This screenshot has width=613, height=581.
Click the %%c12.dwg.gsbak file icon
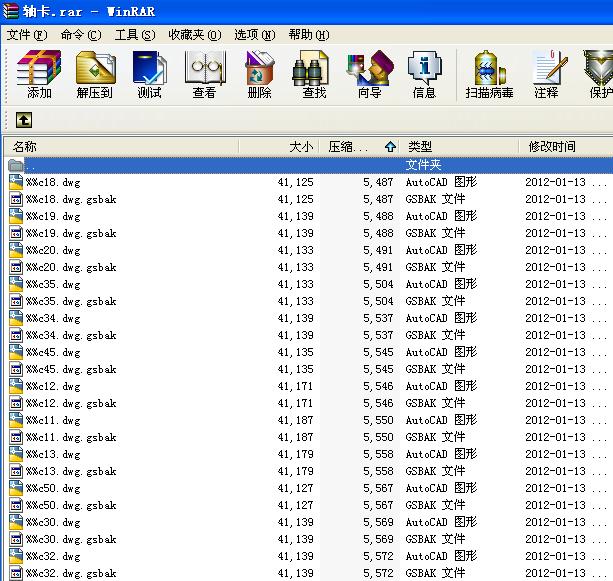[x=16, y=403]
